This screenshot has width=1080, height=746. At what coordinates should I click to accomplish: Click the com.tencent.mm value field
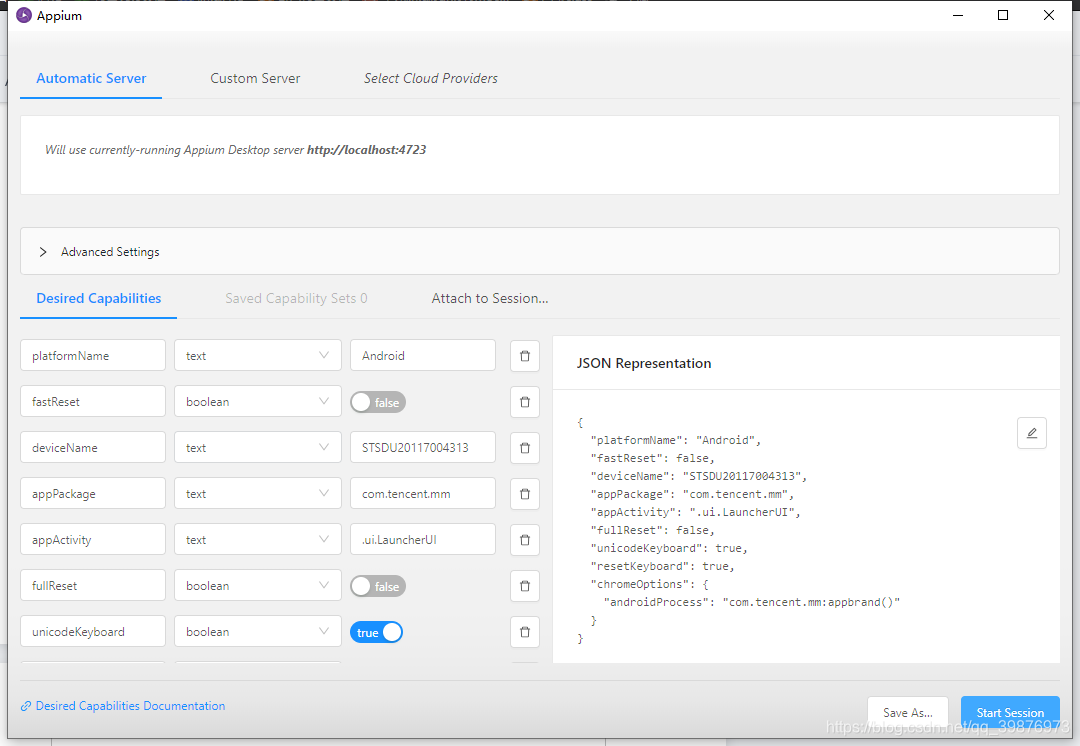tap(423, 494)
